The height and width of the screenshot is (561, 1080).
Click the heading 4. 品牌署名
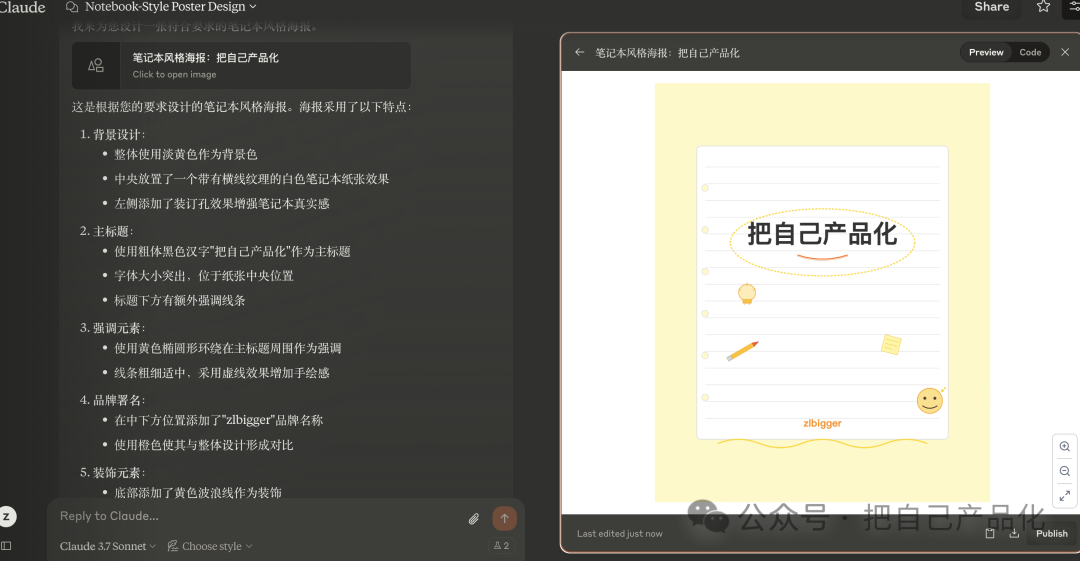tap(112, 400)
